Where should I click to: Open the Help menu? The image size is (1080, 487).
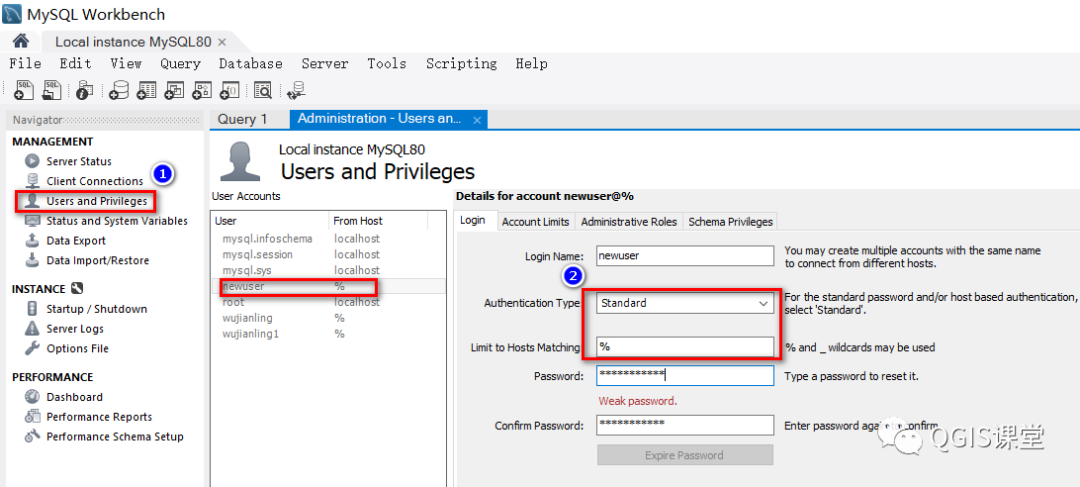click(531, 63)
